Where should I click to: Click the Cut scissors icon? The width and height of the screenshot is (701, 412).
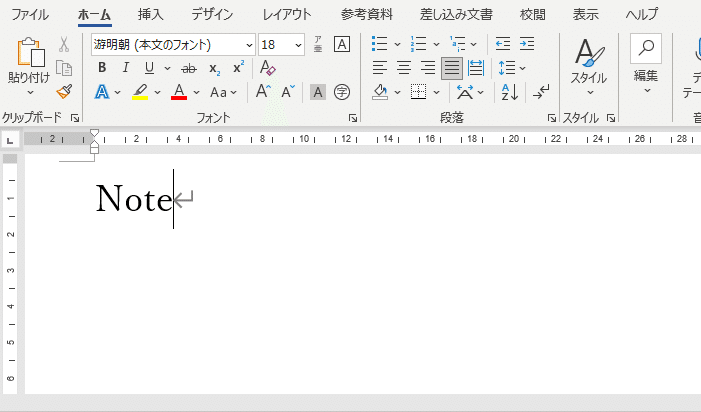point(64,44)
